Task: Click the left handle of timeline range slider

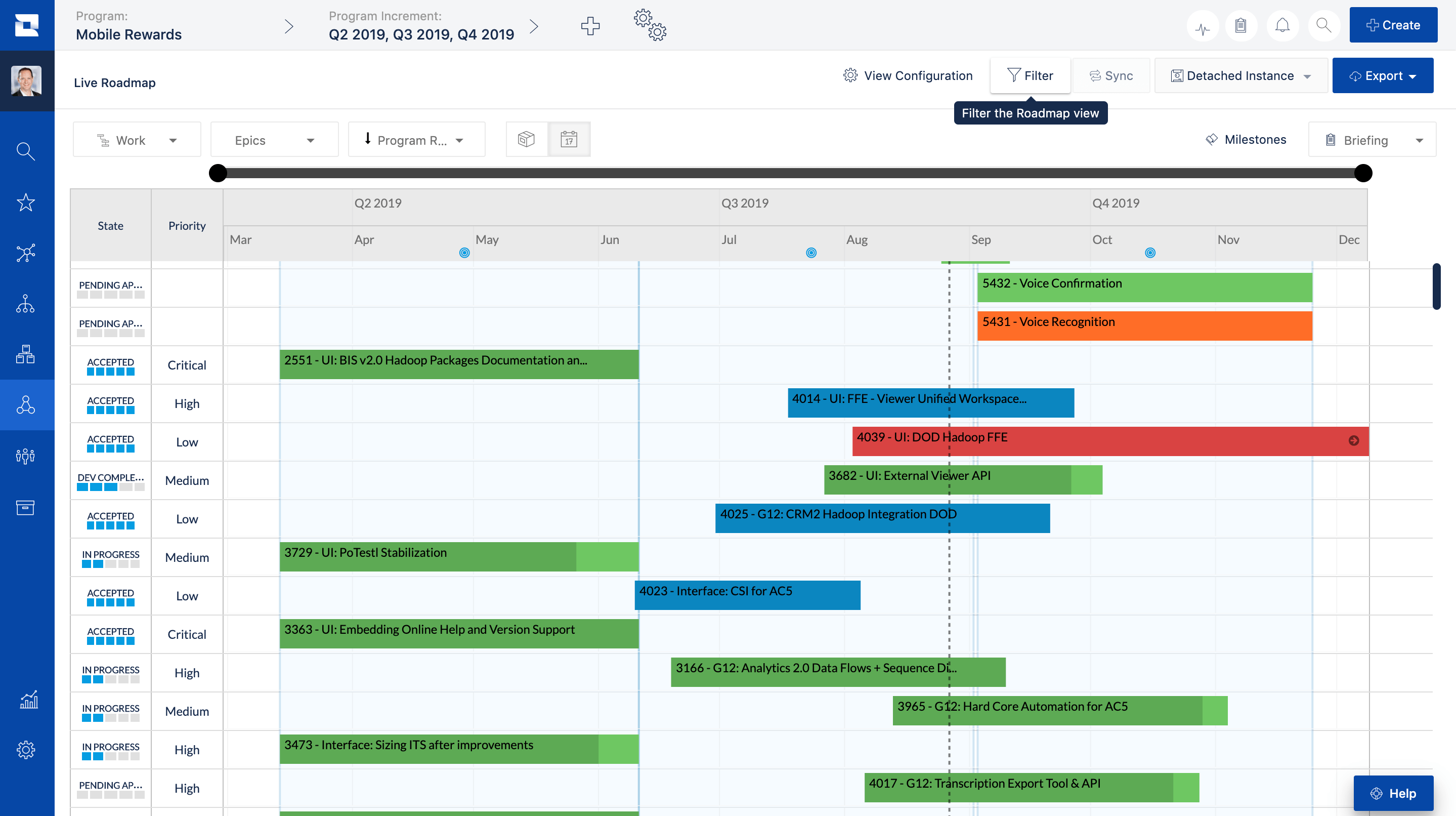Action: coord(218,173)
